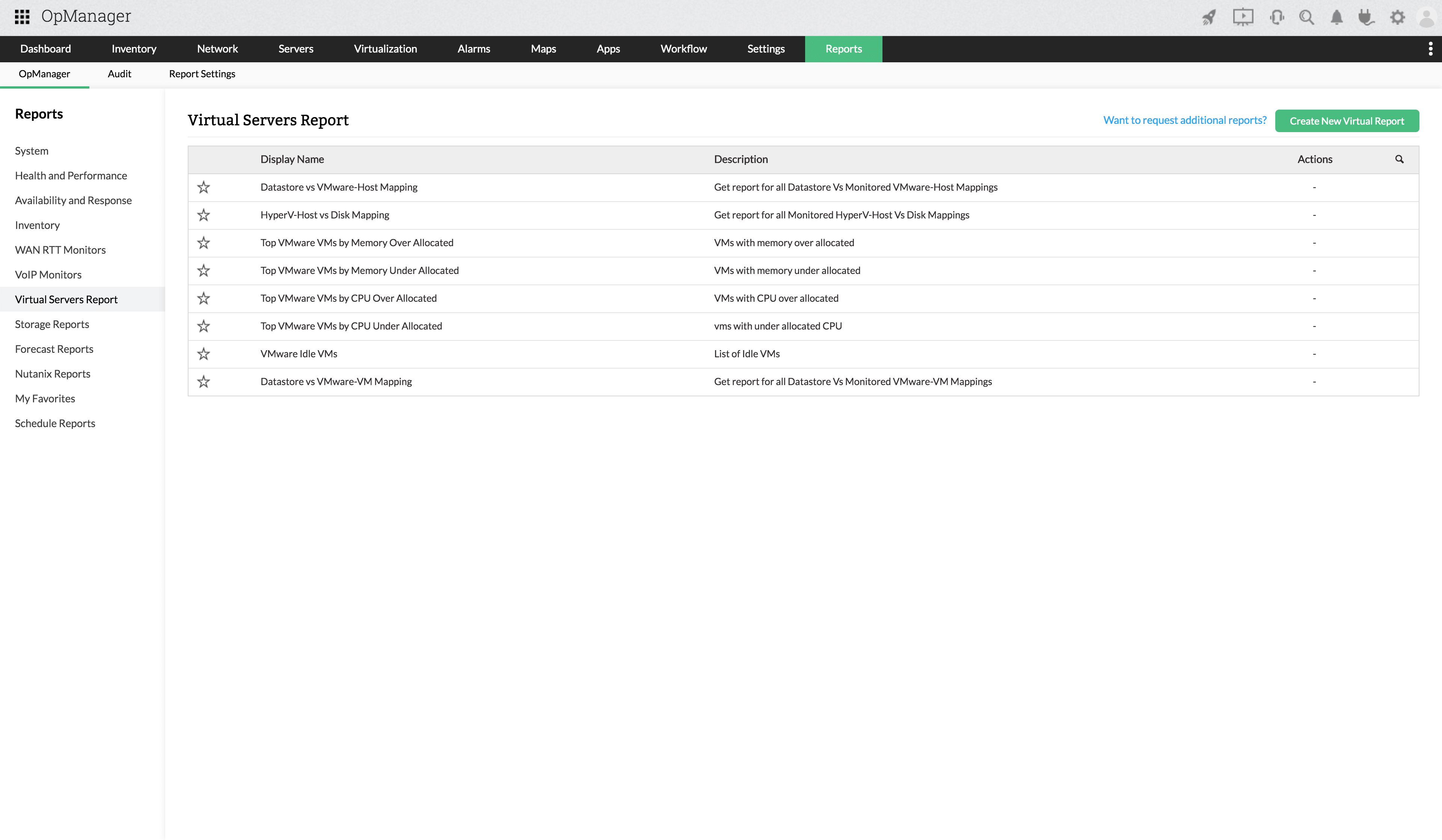Click the user profile avatar

click(1427, 17)
